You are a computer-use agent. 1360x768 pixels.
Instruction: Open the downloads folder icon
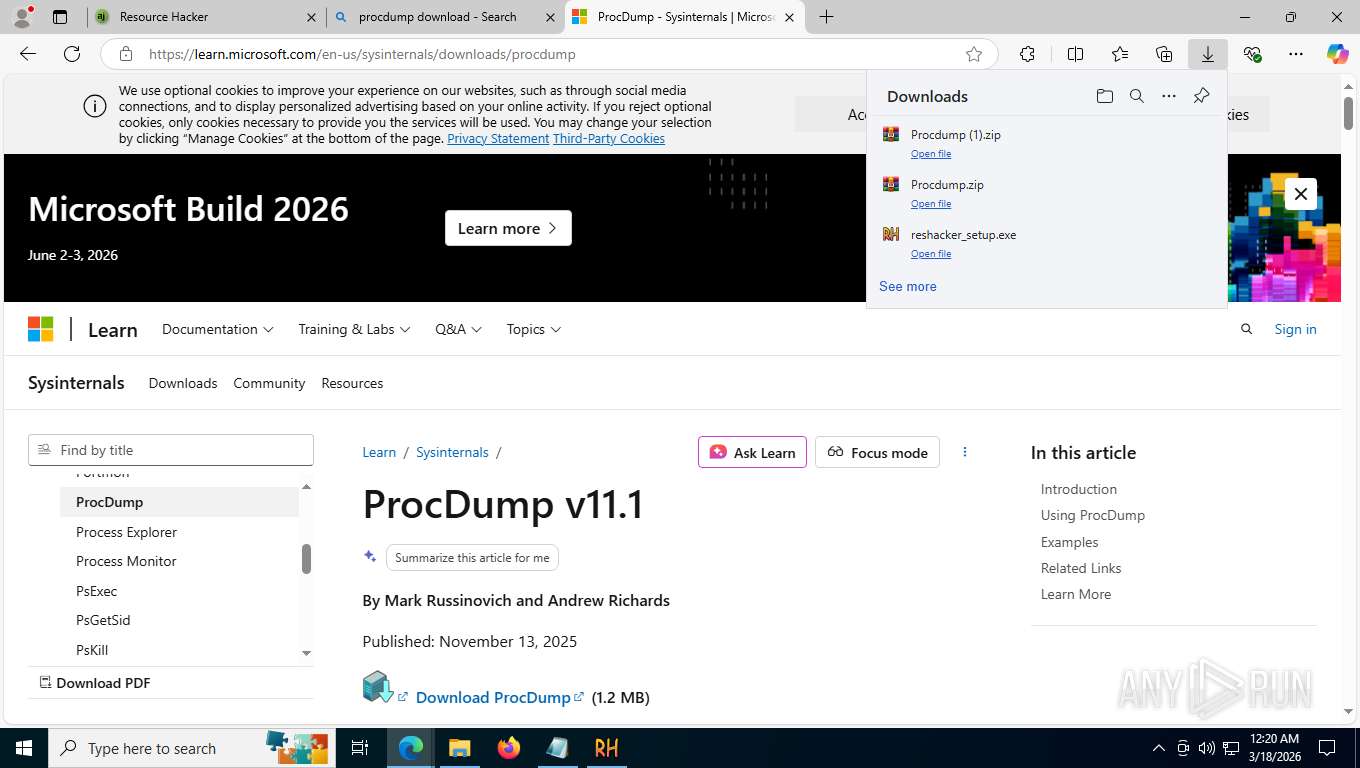1104,96
